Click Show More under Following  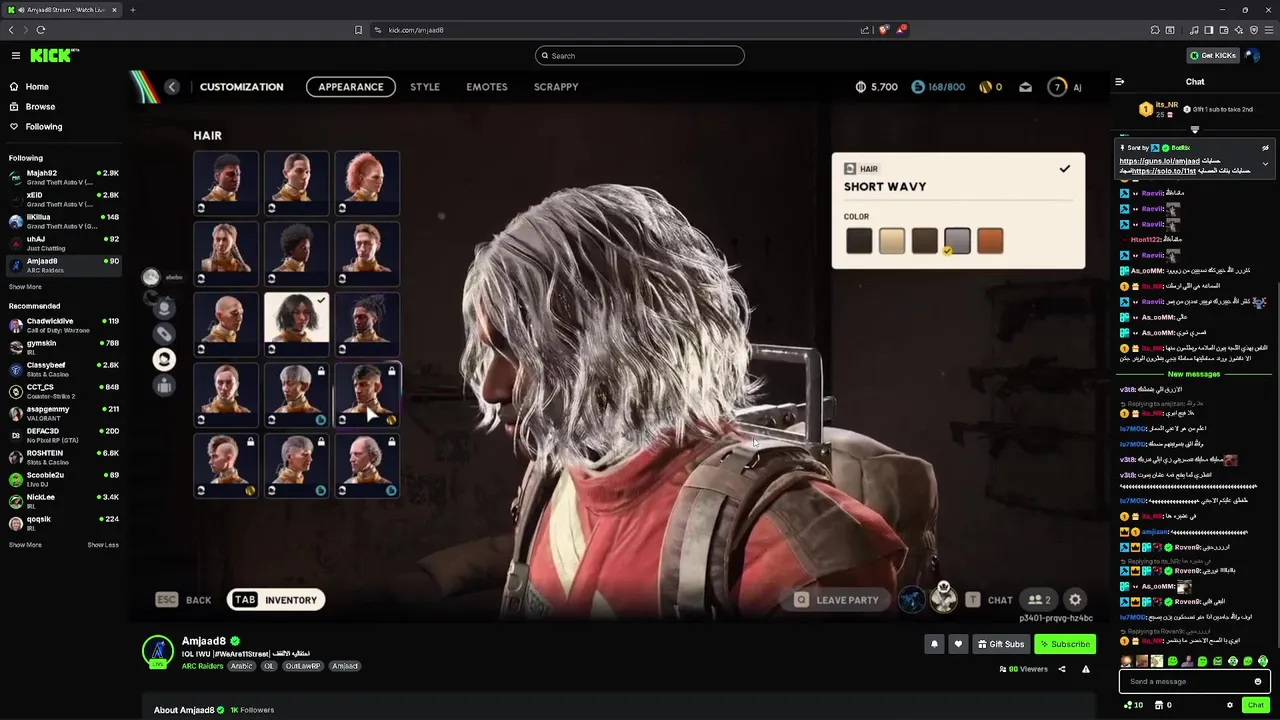25,287
